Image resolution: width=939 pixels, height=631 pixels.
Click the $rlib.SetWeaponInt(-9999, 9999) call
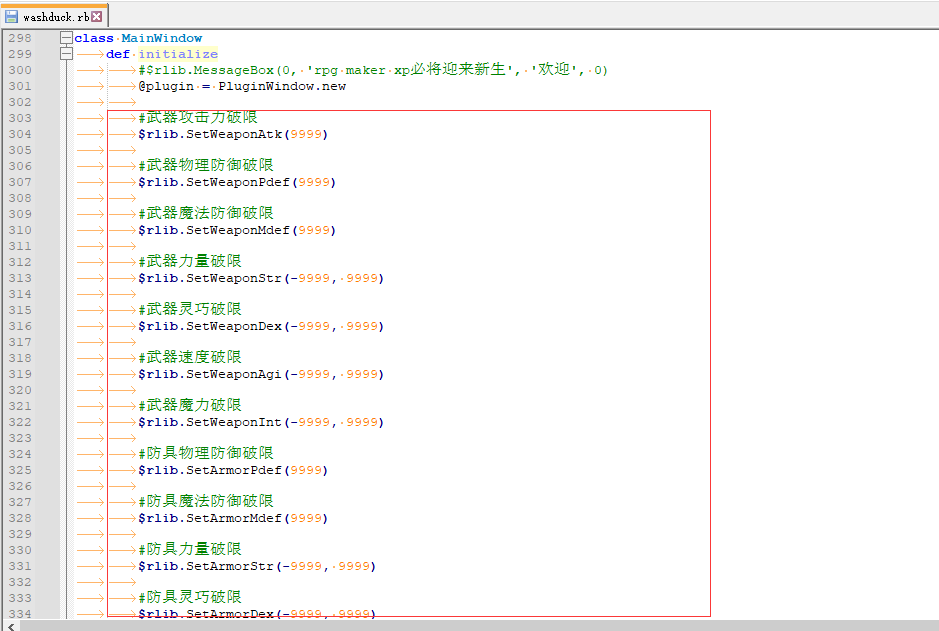261,422
